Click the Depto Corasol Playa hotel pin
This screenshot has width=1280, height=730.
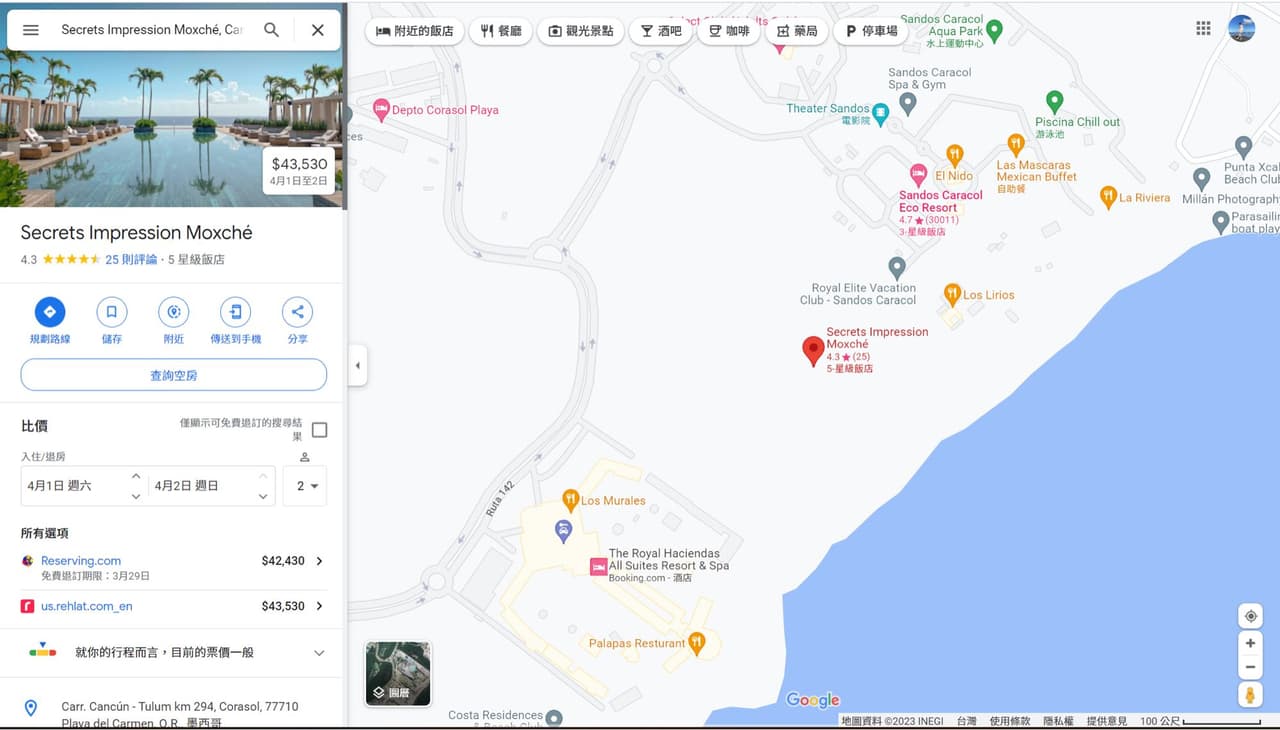[x=380, y=109]
